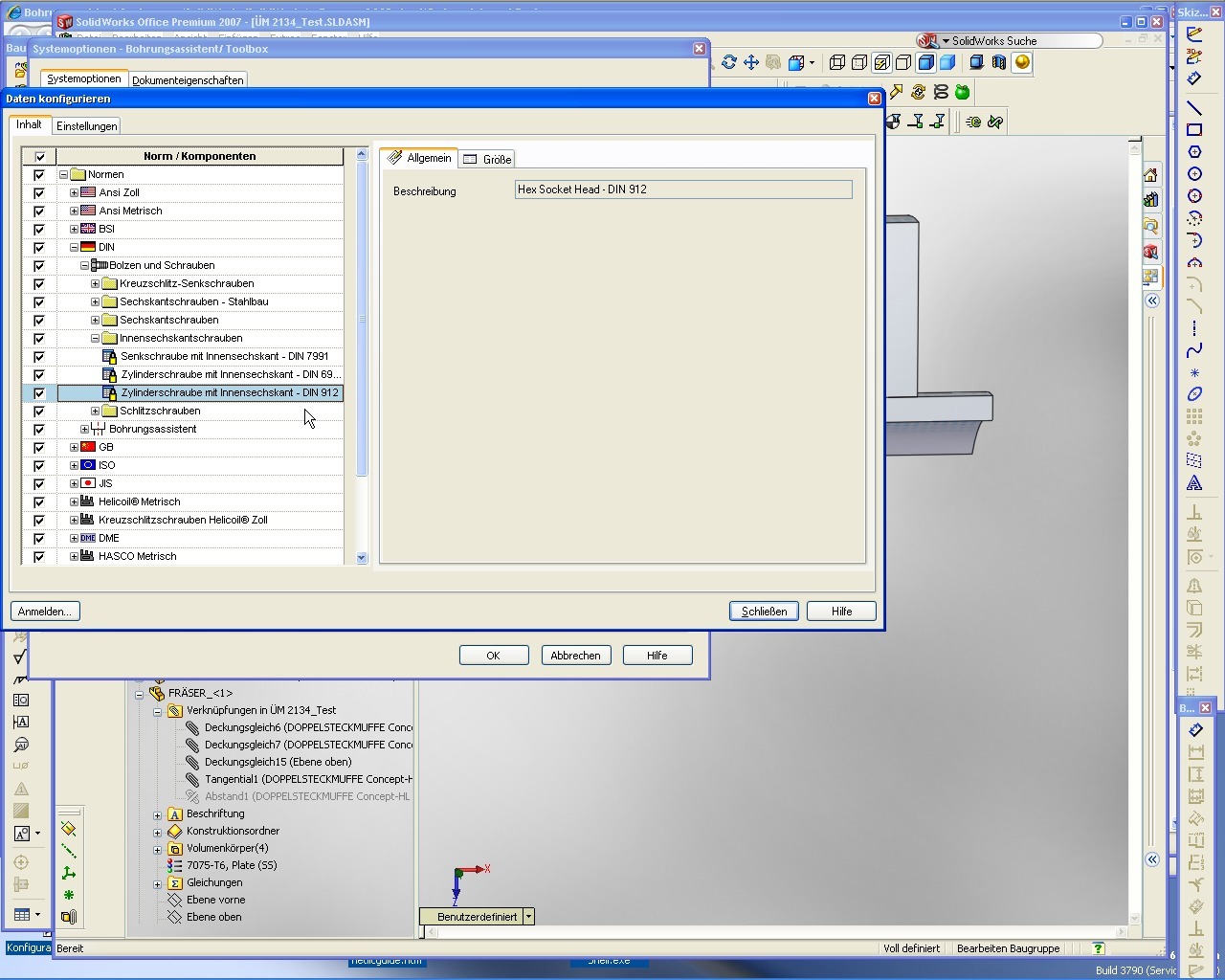This screenshot has width=1225, height=980.
Task: Uncheck the DIN checkbox
Action: point(39,248)
